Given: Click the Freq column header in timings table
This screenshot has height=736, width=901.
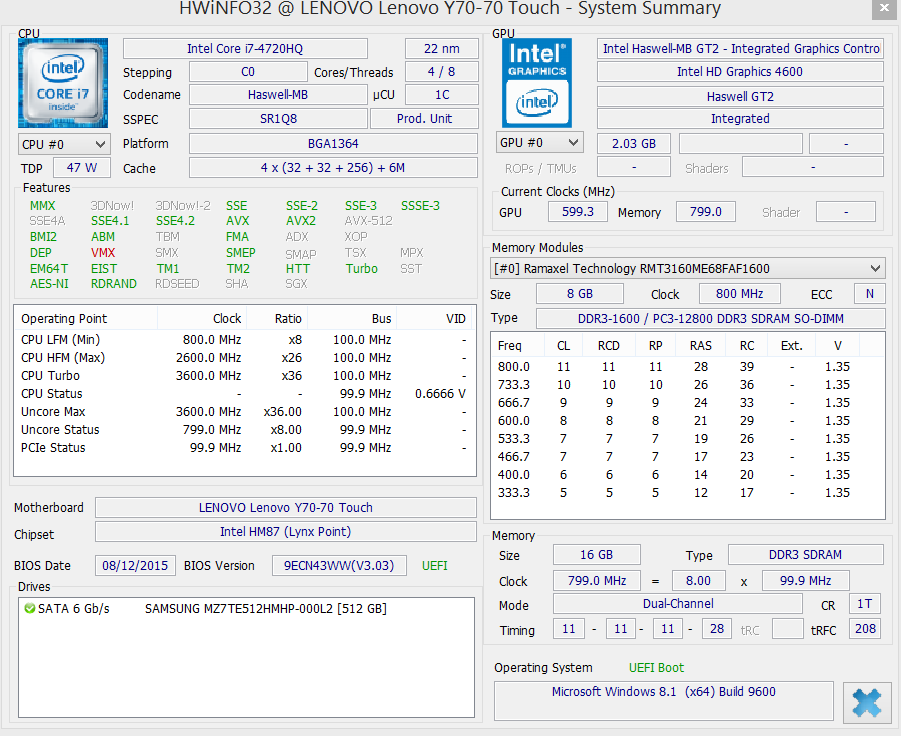Looking at the screenshot, I should tap(518, 345).
